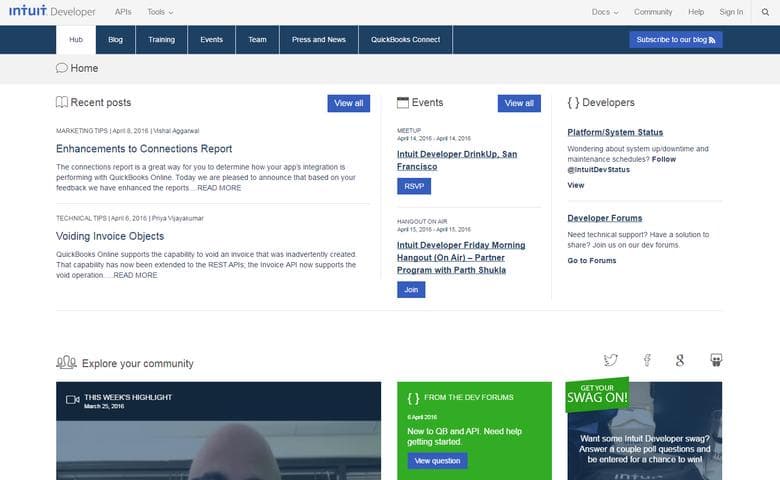The image size is (780, 480).
Task: Expand the Tools dropdown menu
Action: [x=160, y=12]
